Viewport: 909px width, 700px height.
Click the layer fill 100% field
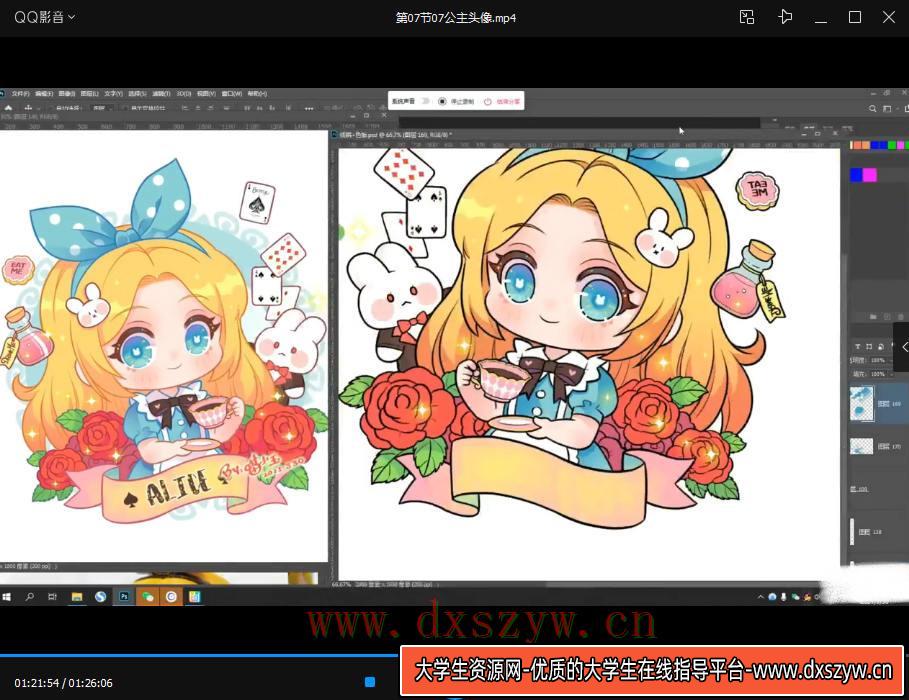click(x=878, y=374)
